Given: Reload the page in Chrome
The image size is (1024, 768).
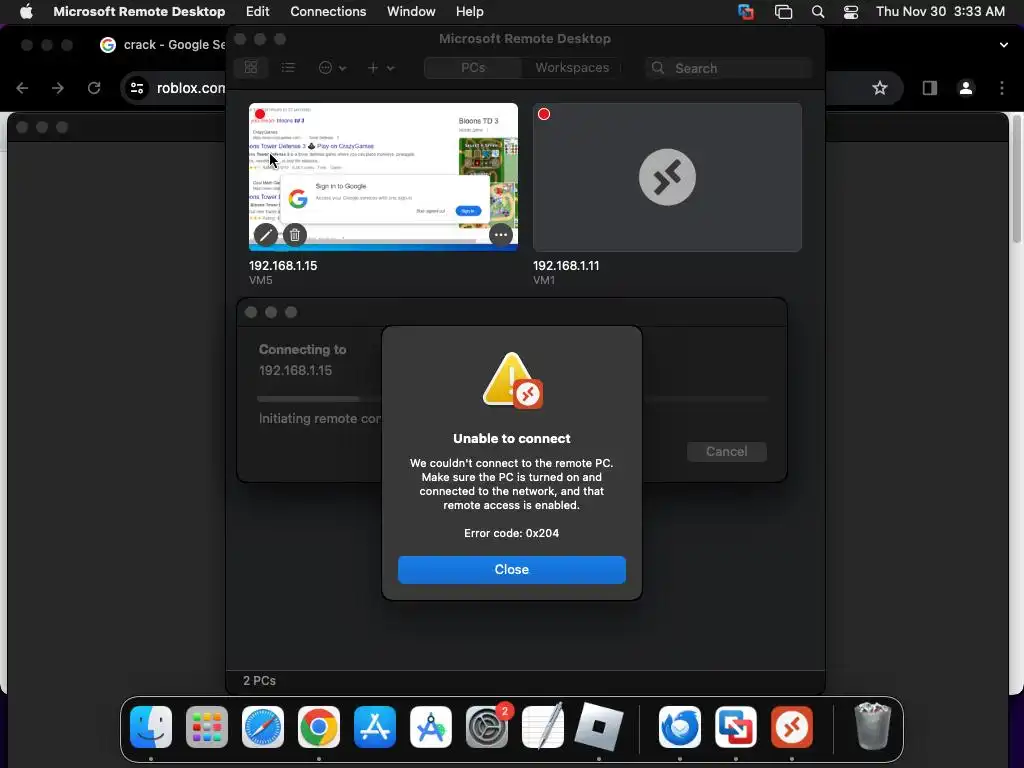Looking at the screenshot, I should (94, 88).
